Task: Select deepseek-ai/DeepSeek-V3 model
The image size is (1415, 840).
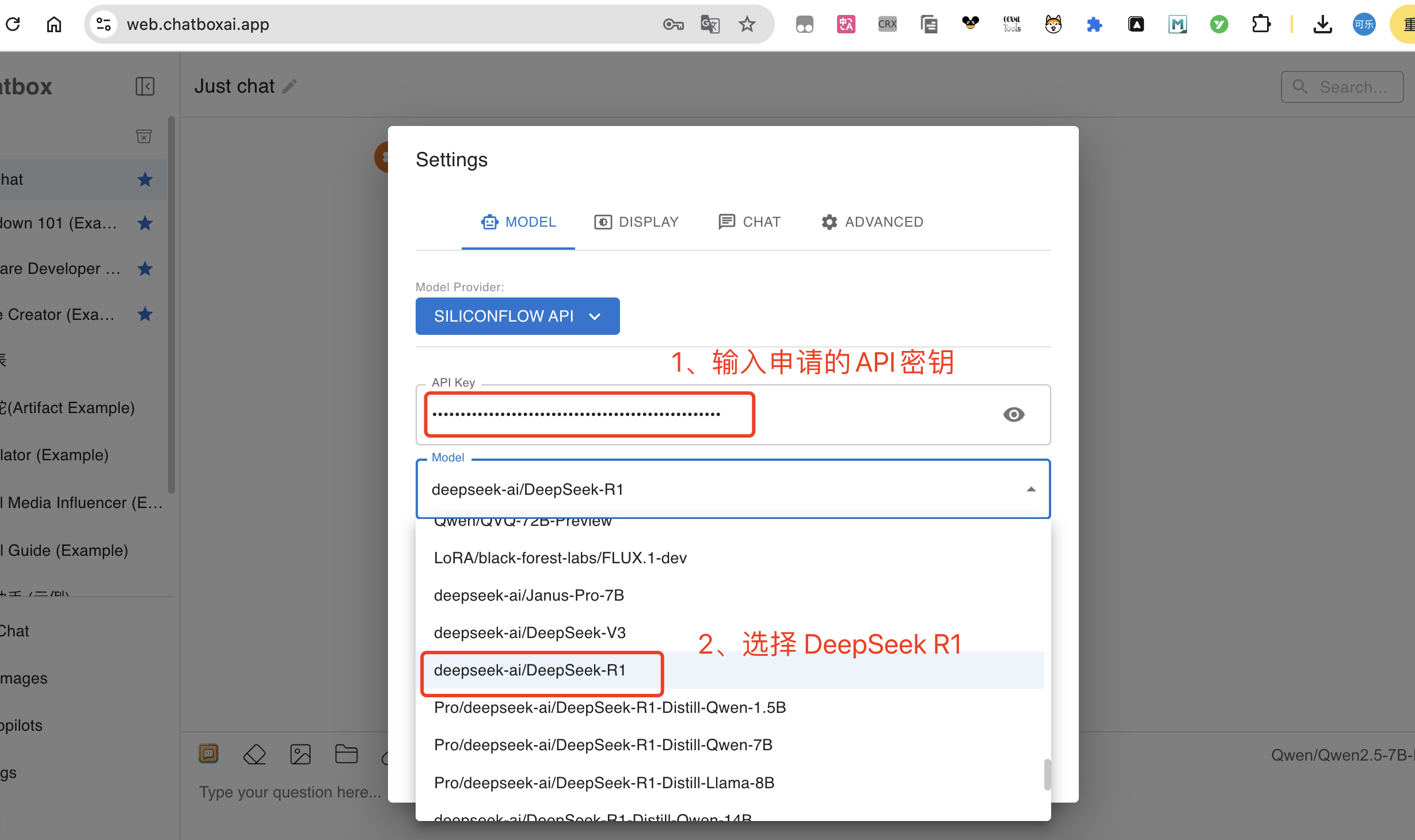Action: [x=730, y=632]
